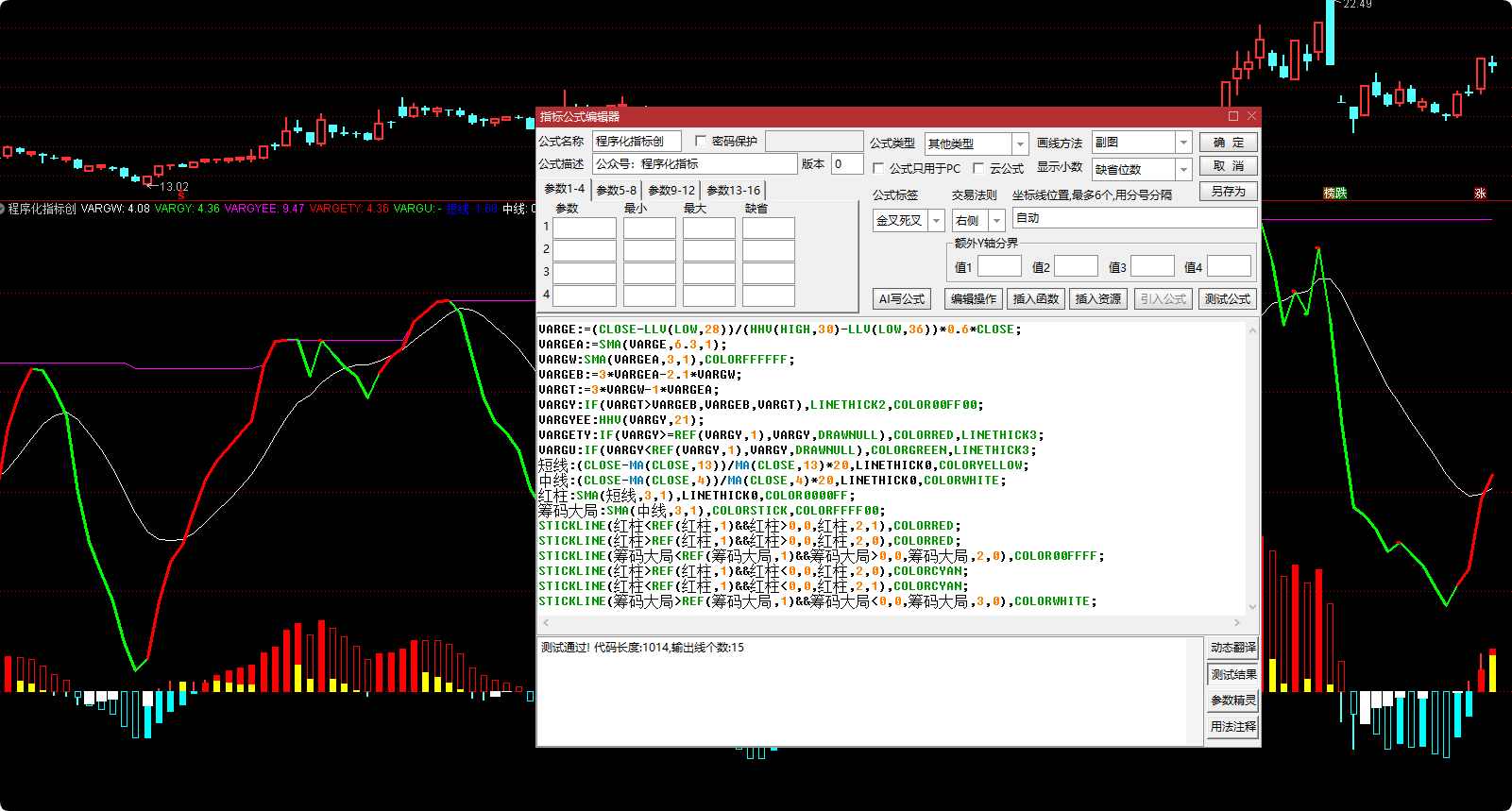The height and width of the screenshot is (811, 1512).
Task: Maximize the 指标公式编辑器 dialog window
Action: tap(1232, 116)
